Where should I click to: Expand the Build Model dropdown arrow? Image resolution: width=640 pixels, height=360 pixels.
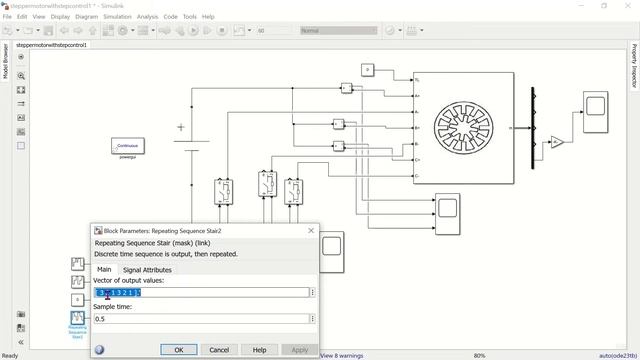422,31
